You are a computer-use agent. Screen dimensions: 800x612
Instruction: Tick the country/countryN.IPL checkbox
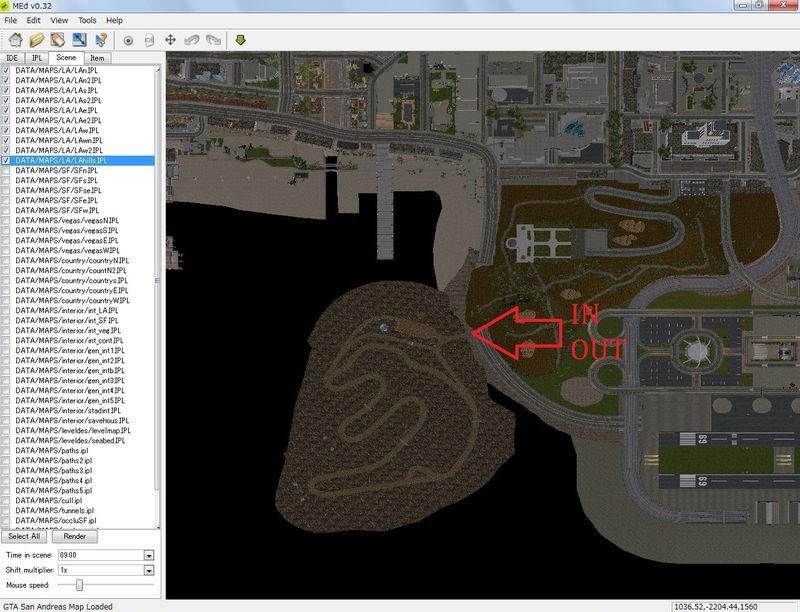(x=6, y=261)
